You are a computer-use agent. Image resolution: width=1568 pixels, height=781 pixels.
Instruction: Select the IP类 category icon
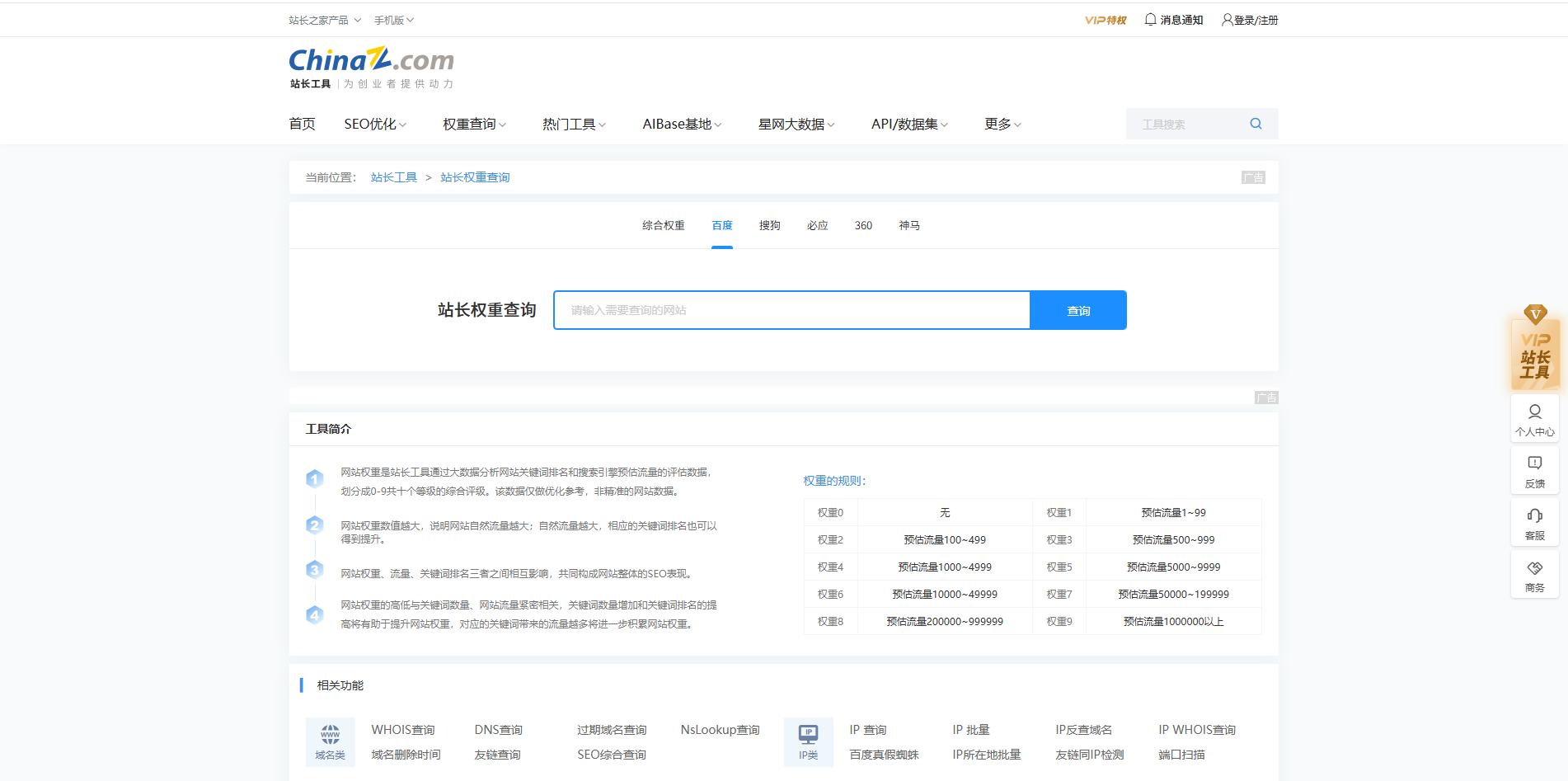tap(808, 741)
